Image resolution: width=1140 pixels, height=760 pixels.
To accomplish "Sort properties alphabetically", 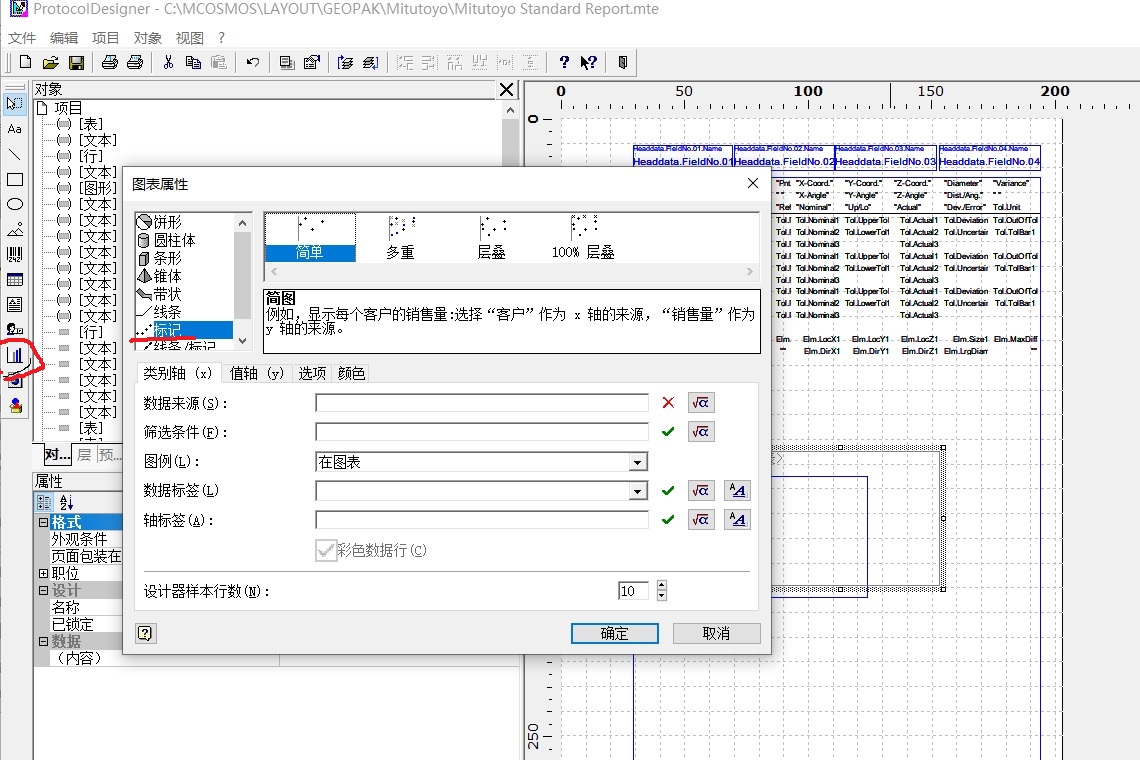I will (x=66, y=502).
